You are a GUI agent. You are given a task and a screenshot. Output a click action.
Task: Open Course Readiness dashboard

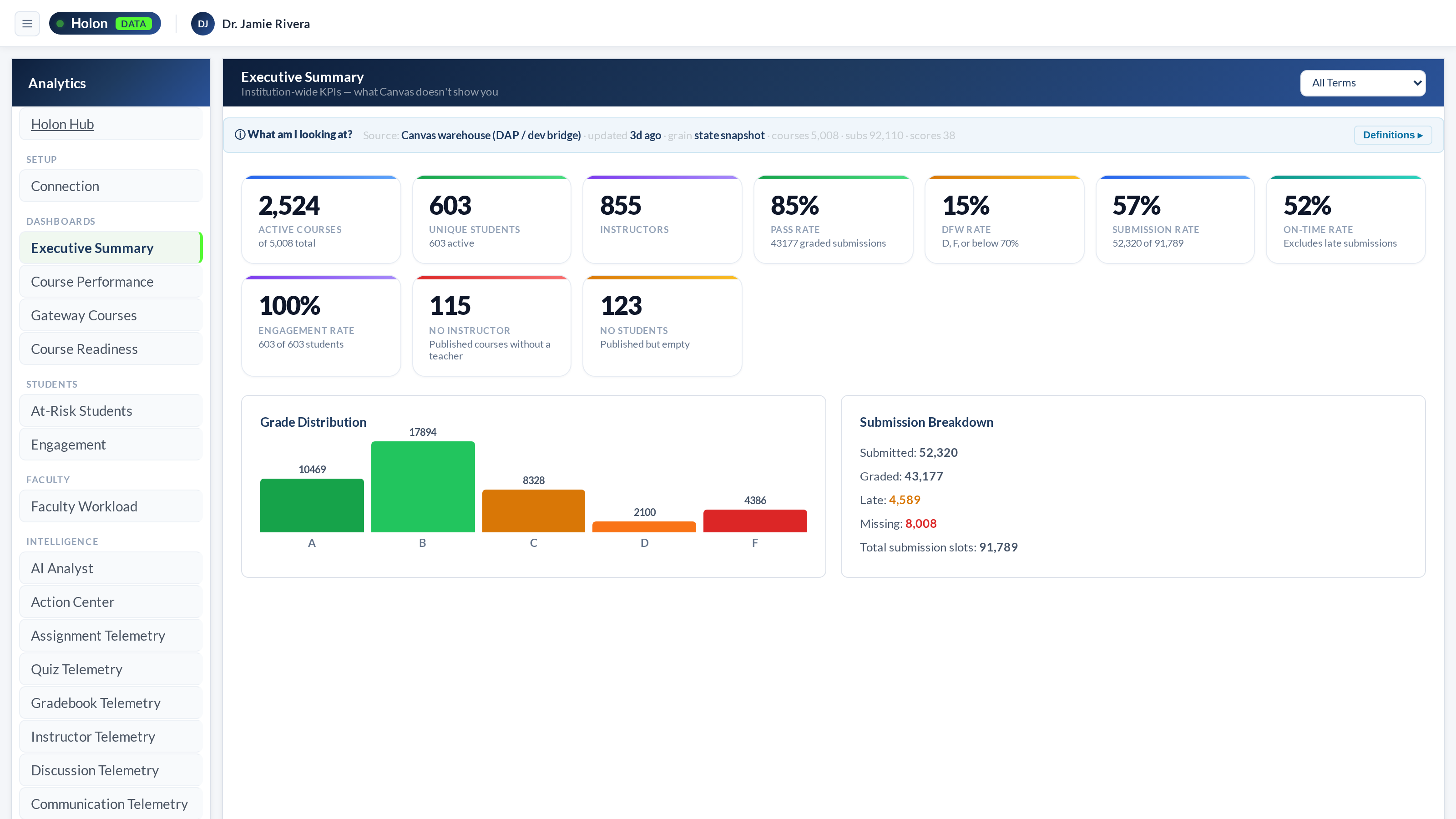[x=111, y=349]
